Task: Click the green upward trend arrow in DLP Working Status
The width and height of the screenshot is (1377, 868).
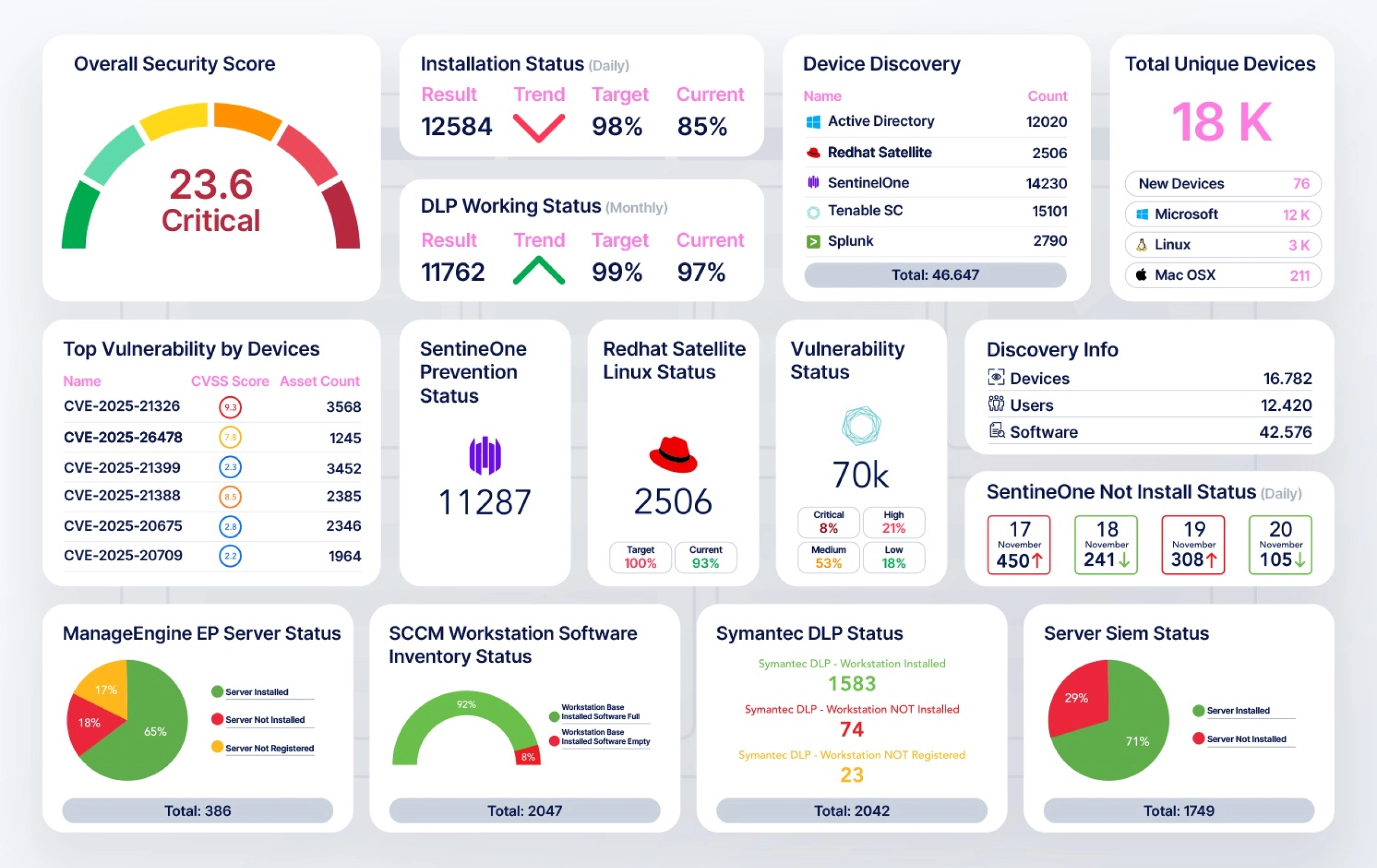Action: [x=539, y=270]
